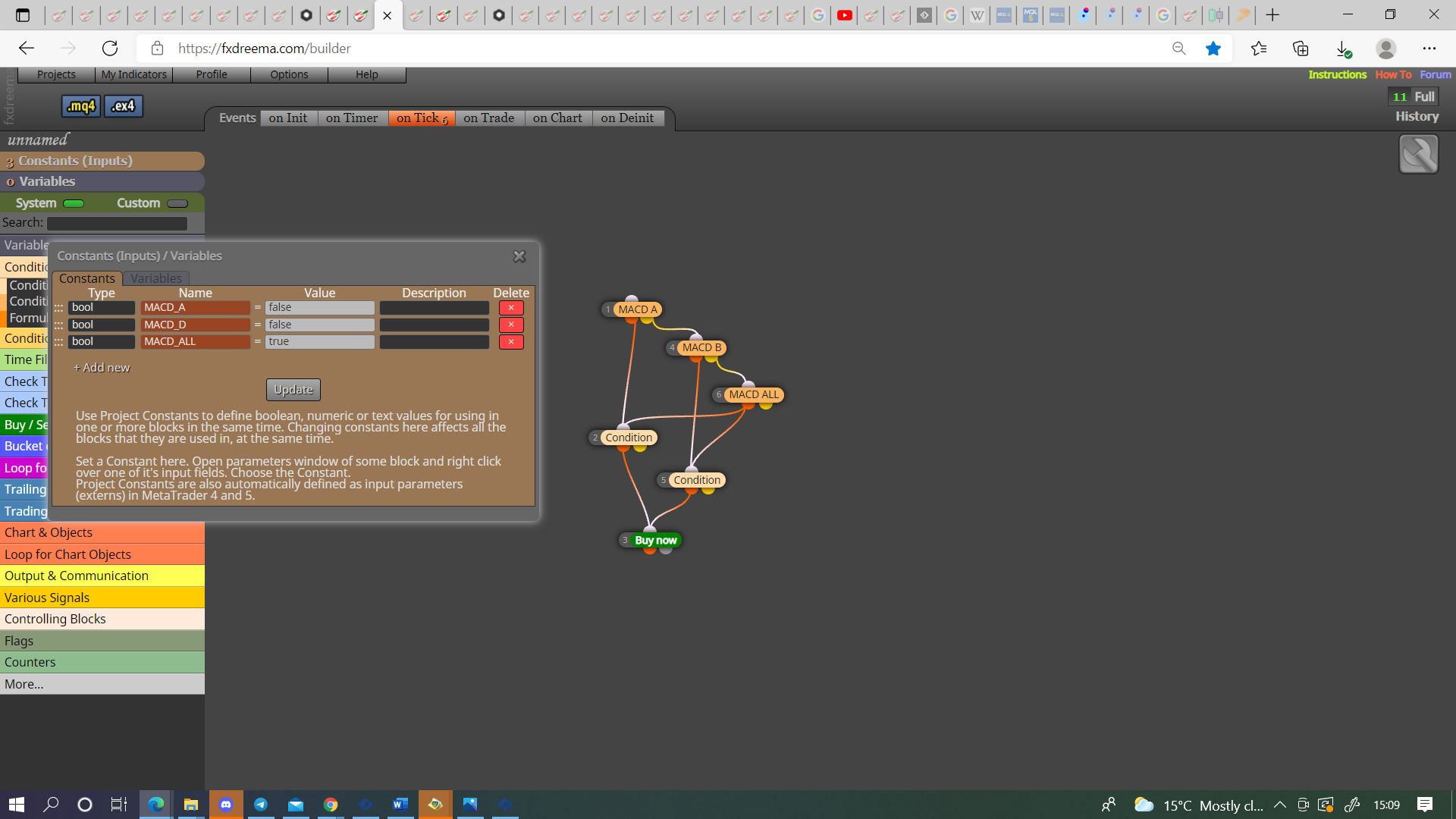
Task: Open the History panel
Action: tap(1417, 117)
